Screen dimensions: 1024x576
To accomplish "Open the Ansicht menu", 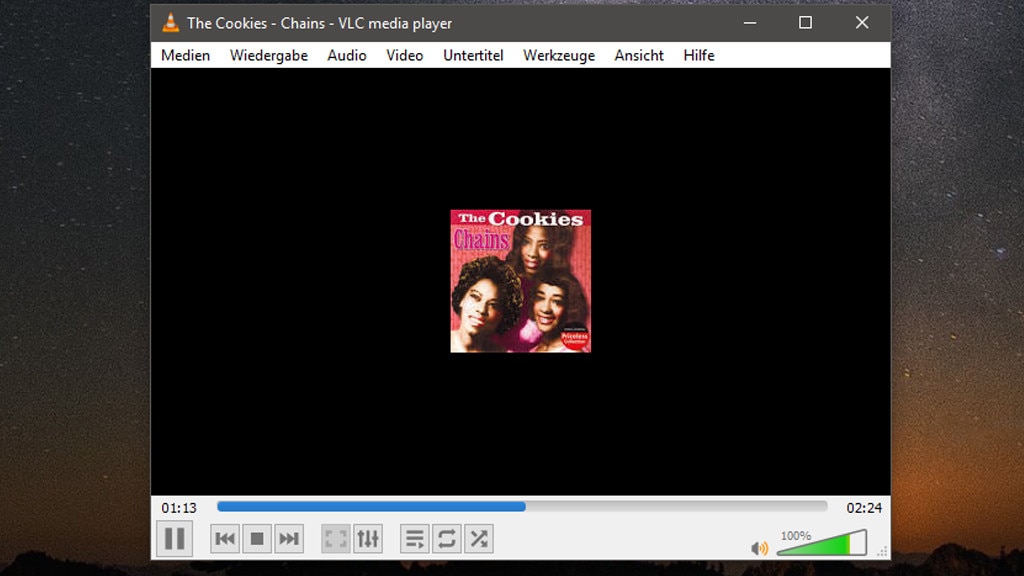I will pos(638,55).
